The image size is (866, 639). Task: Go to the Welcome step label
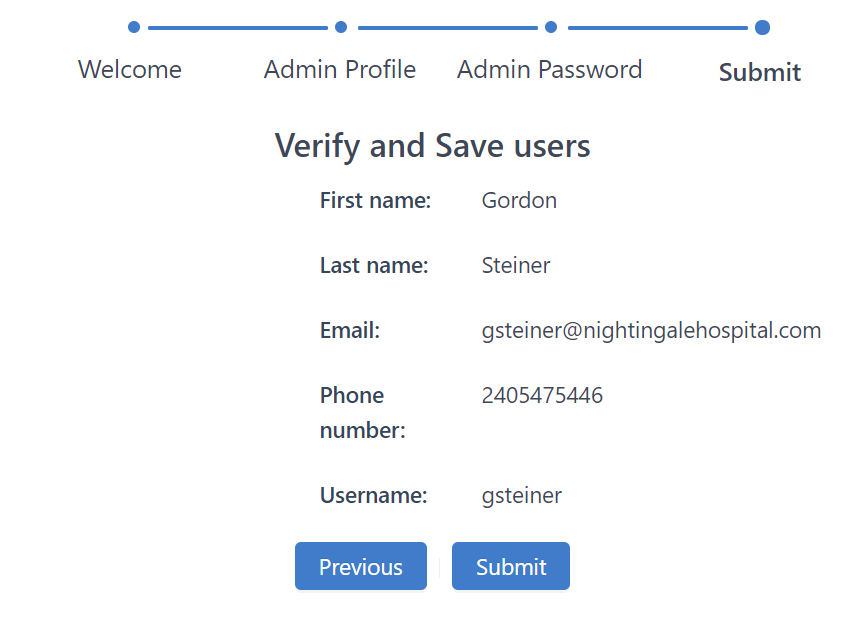(130, 70)
